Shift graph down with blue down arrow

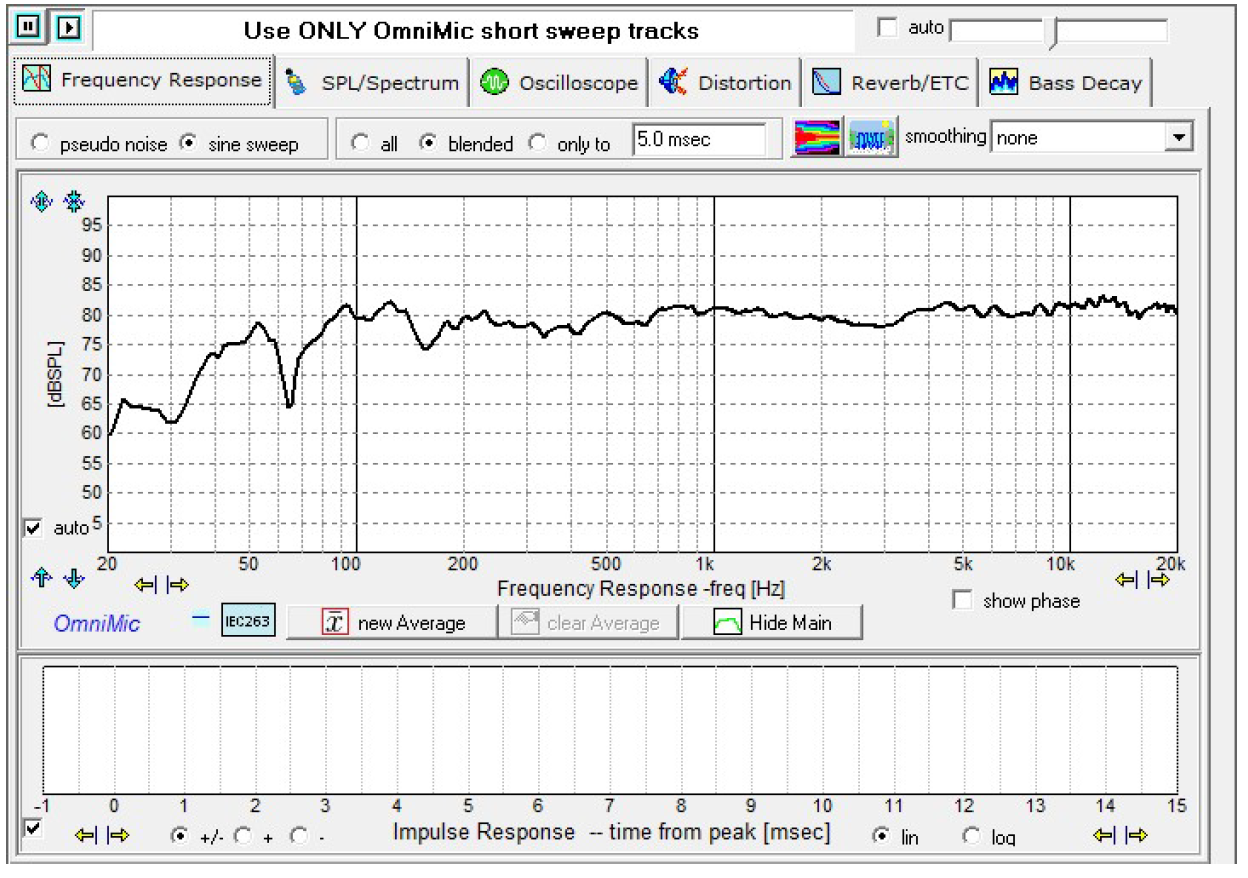[74, 577]
